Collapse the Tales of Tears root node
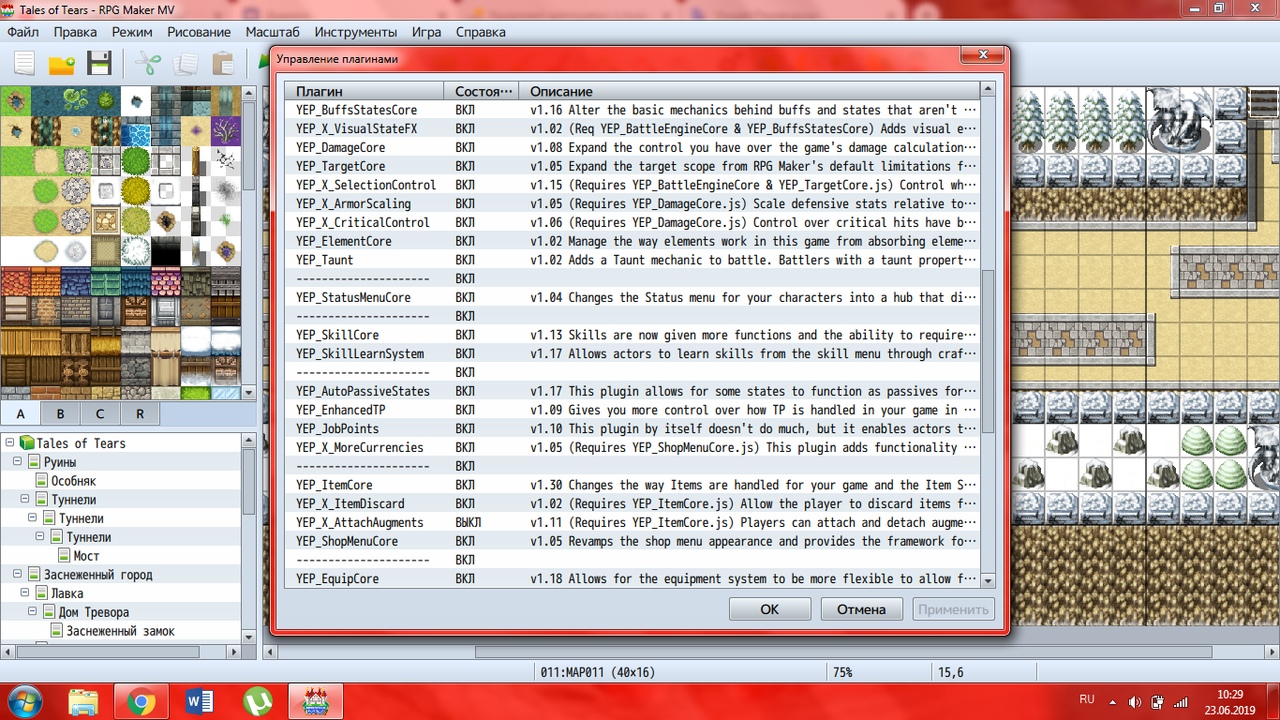Screen dimensions: 1280x720 click(x=10, y=443)
